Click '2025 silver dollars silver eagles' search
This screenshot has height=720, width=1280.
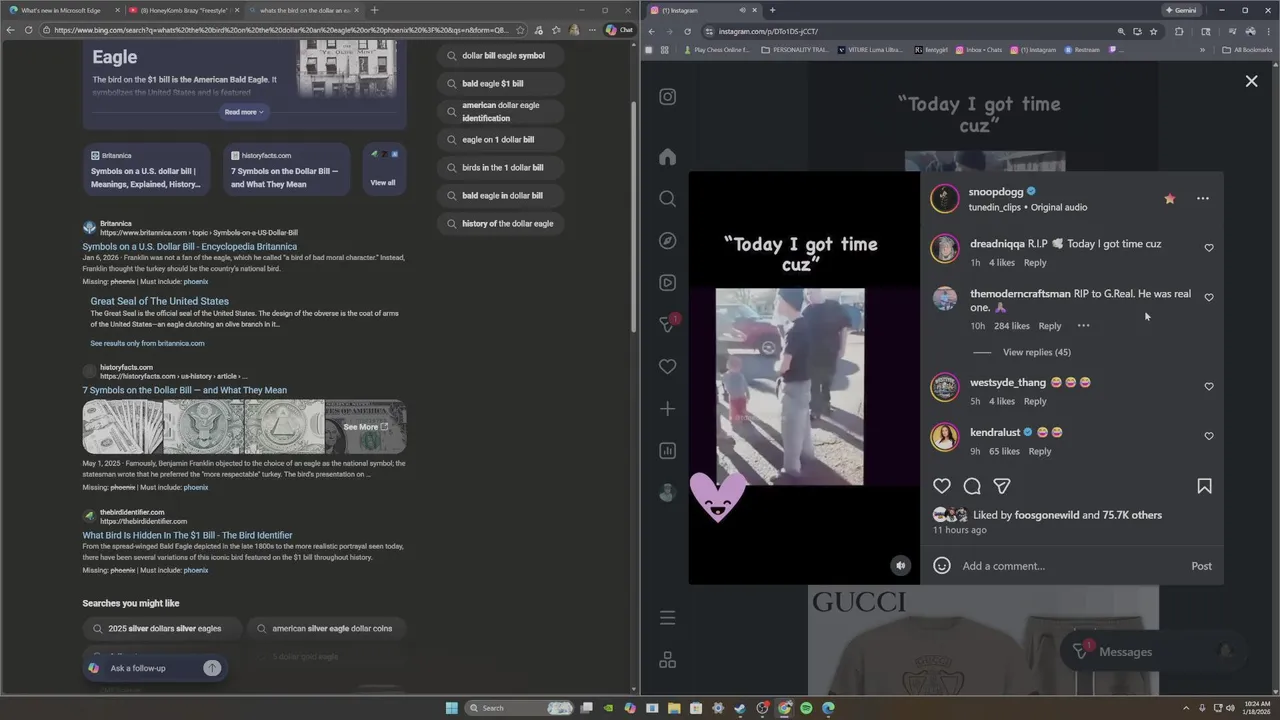pyautogui.click(x=164, y=629)
